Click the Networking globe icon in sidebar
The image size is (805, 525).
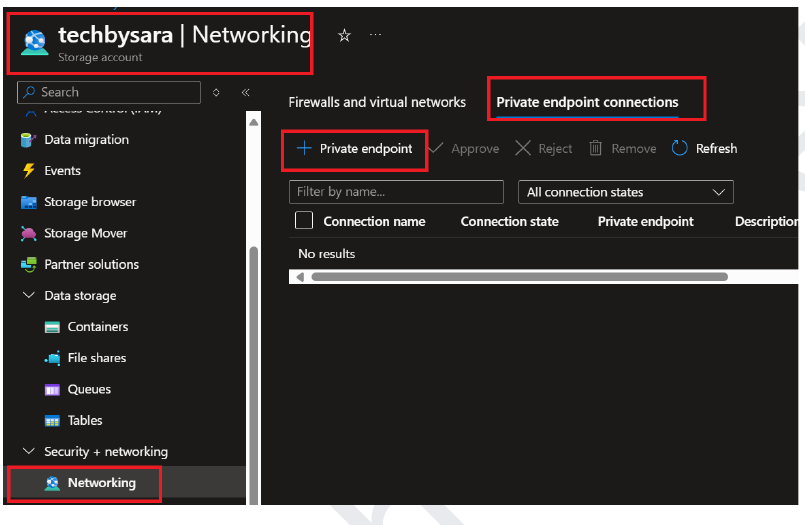52,483
